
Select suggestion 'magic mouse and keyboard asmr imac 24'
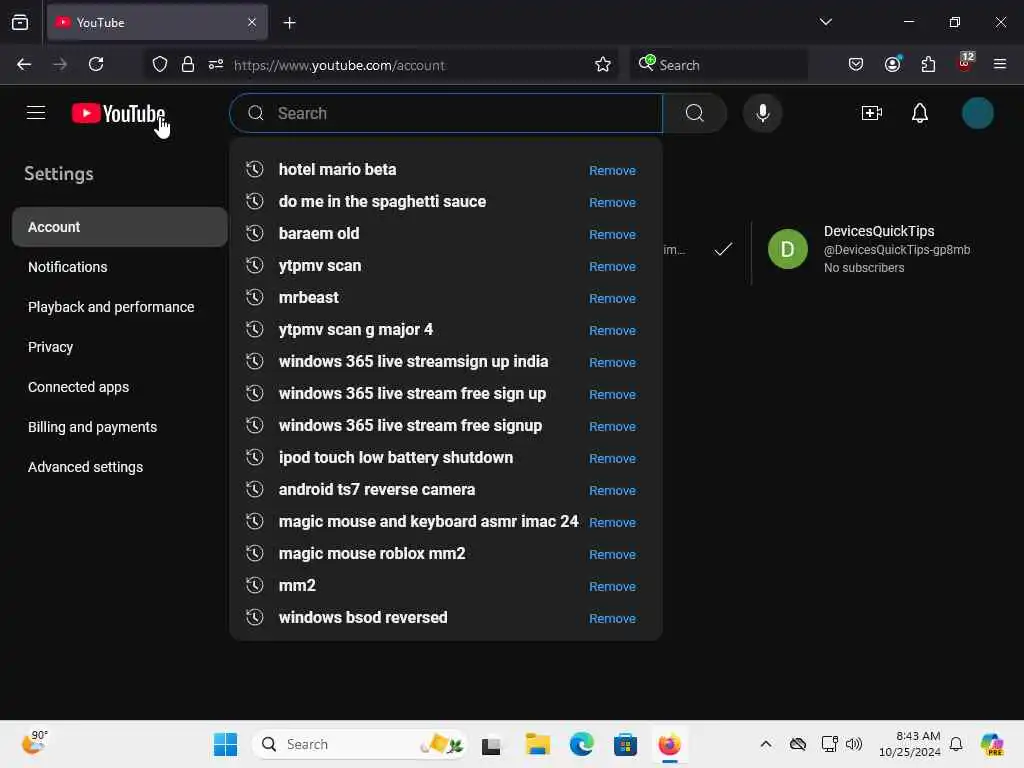(x=428, y=522)
